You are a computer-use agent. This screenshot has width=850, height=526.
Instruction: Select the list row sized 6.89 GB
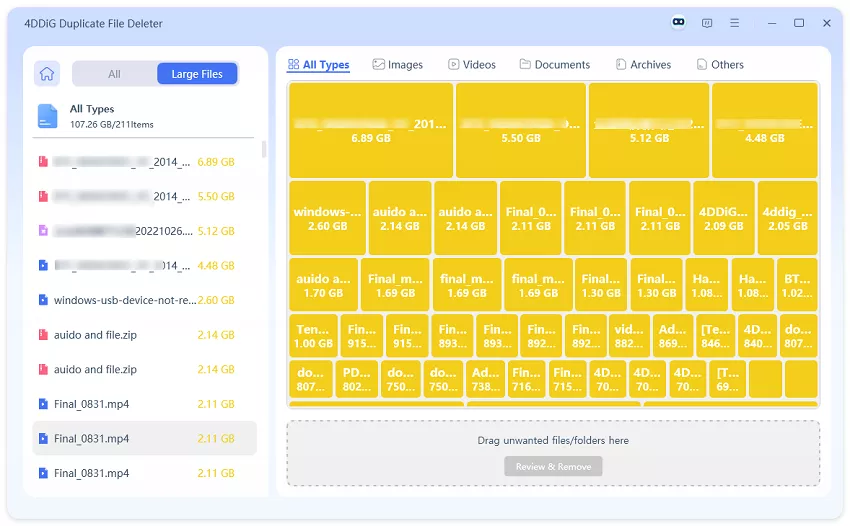[145, 162]
